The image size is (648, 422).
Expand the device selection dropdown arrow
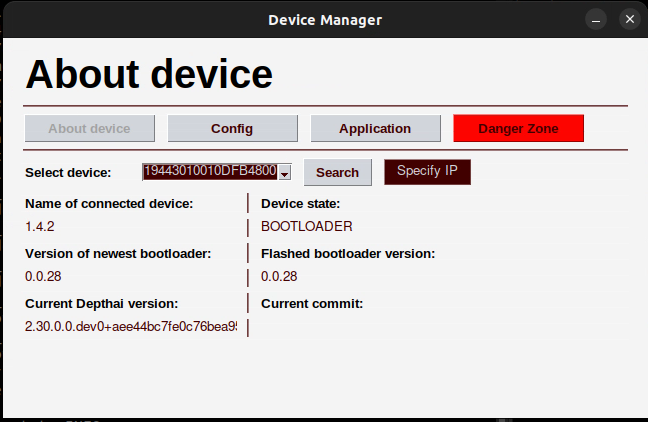284,173
